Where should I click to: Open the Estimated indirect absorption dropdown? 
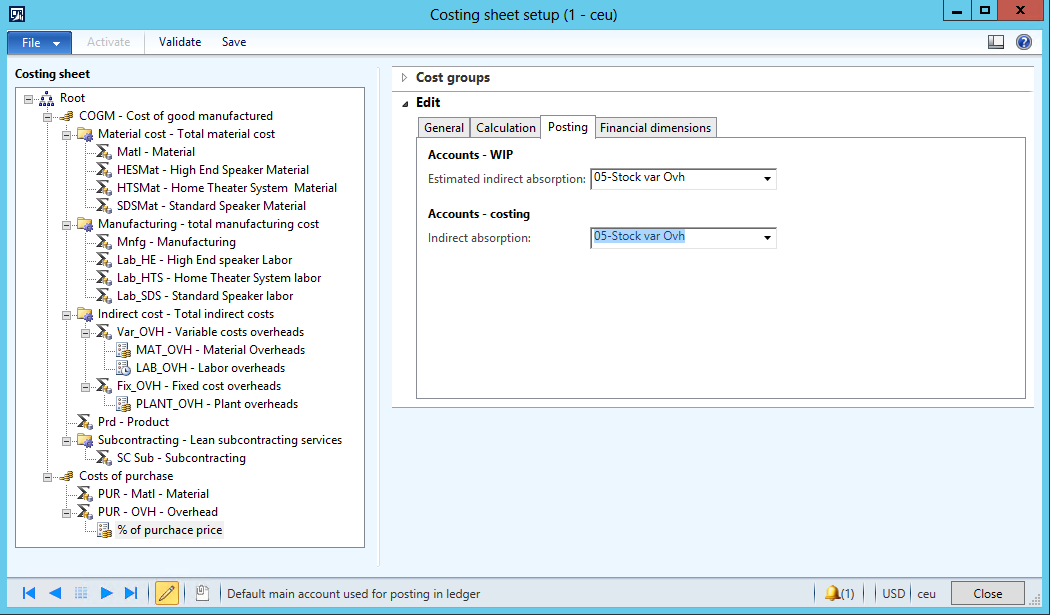(767, 179)
